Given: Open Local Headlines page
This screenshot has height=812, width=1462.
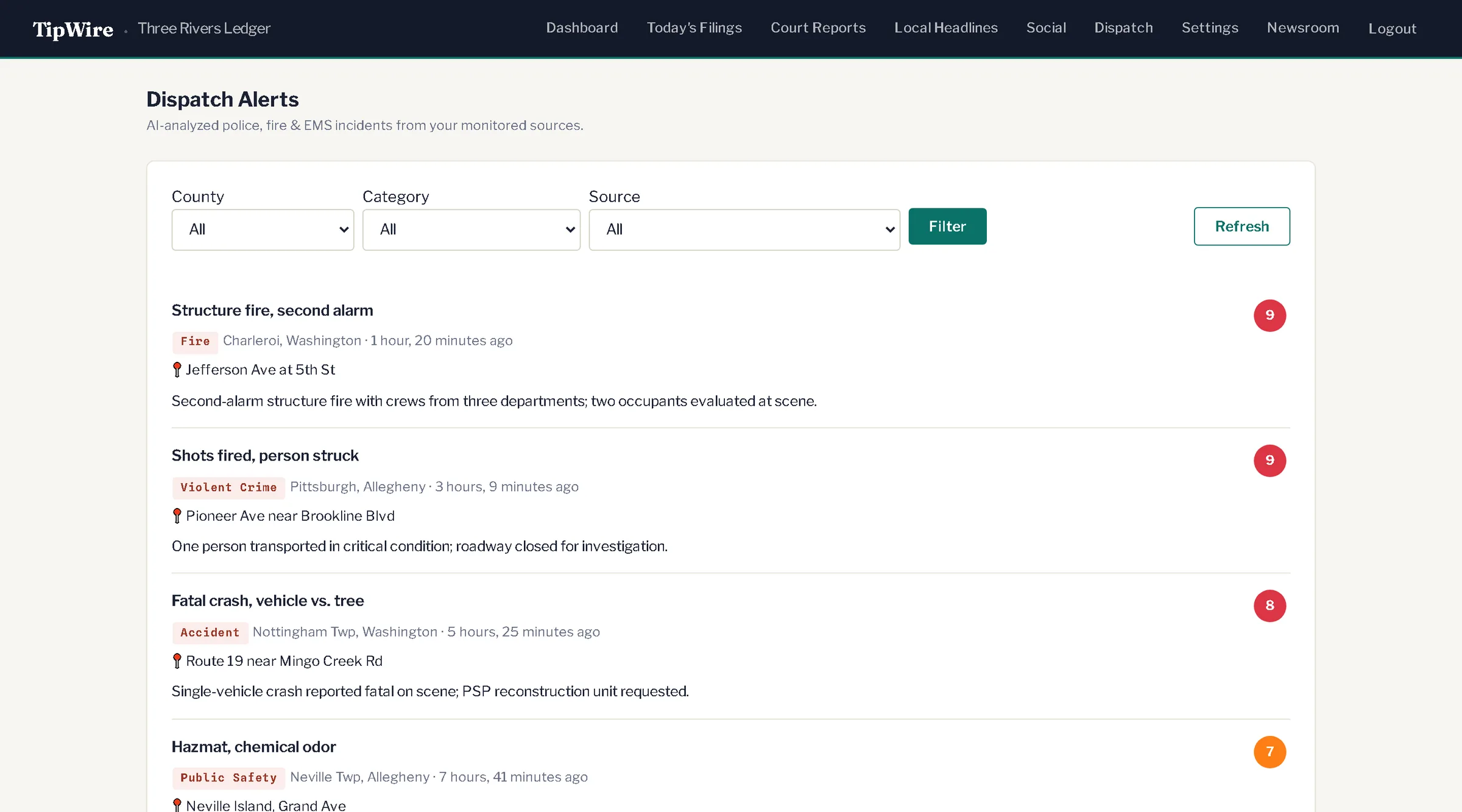Looking at the screenshot, I should pyautogui.click(x=945, y=28).
